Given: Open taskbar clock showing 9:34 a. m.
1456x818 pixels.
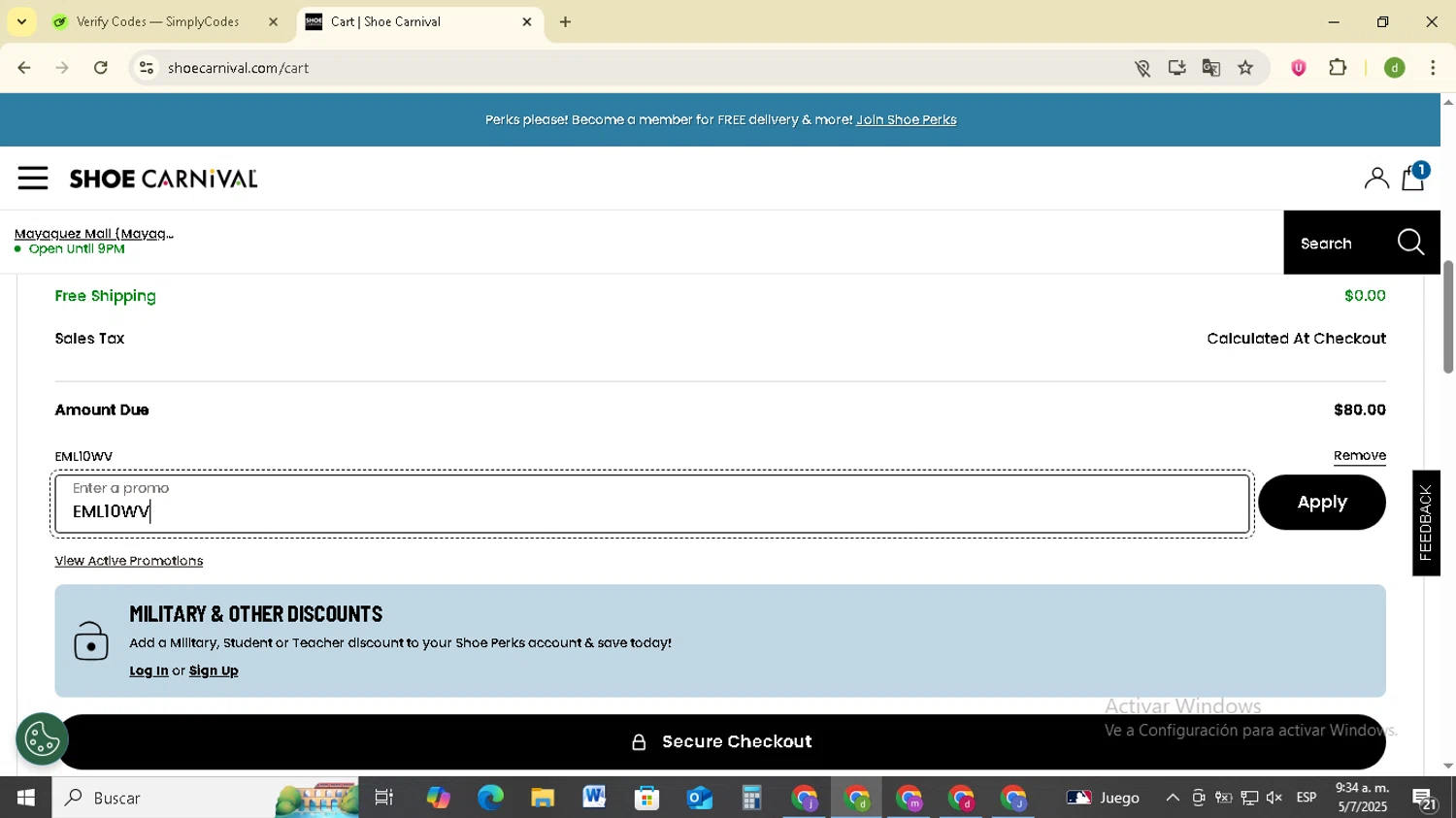Looking at the screenshot, I should pos(1362,798).
